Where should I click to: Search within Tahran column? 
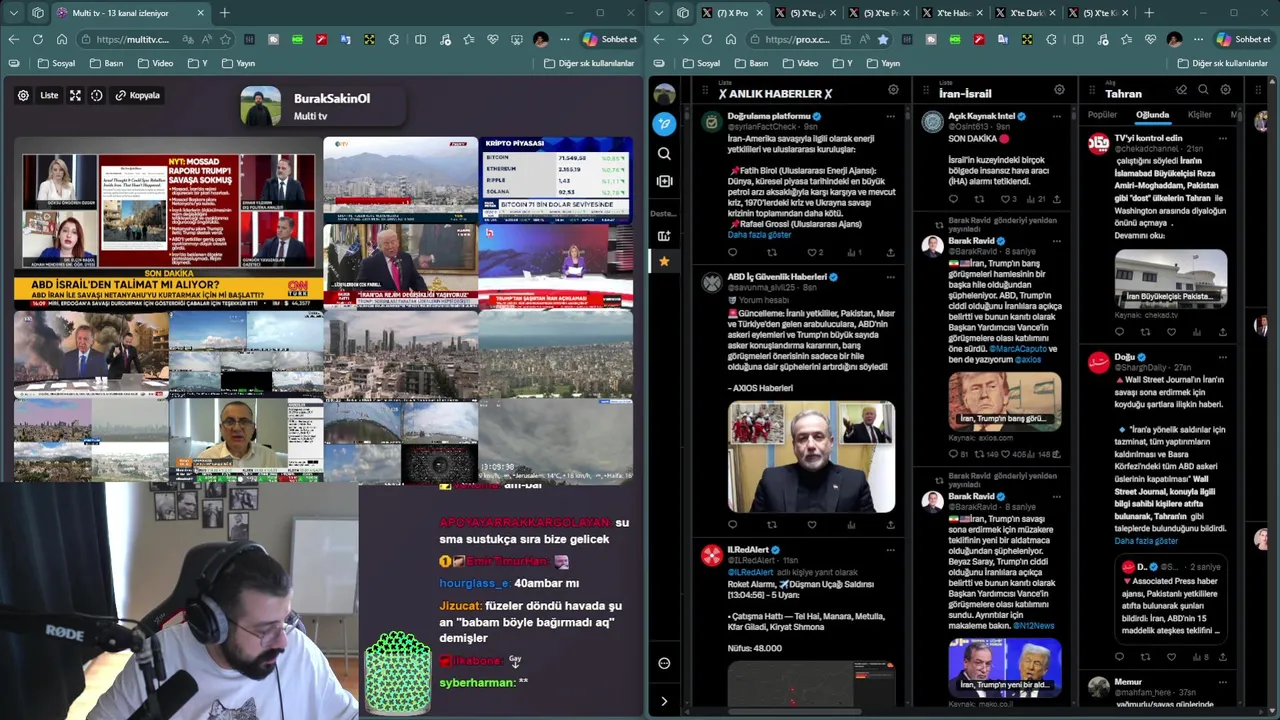pos(1203,90)
